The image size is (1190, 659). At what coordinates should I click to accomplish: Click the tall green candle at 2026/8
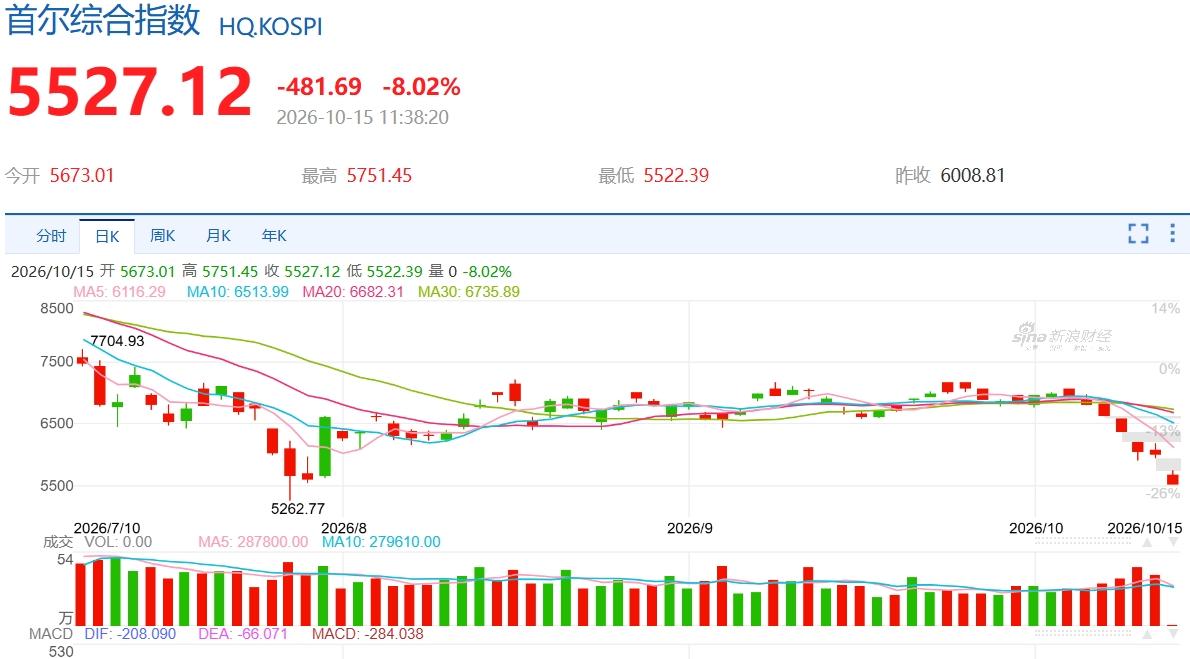[x=325, y=446]
